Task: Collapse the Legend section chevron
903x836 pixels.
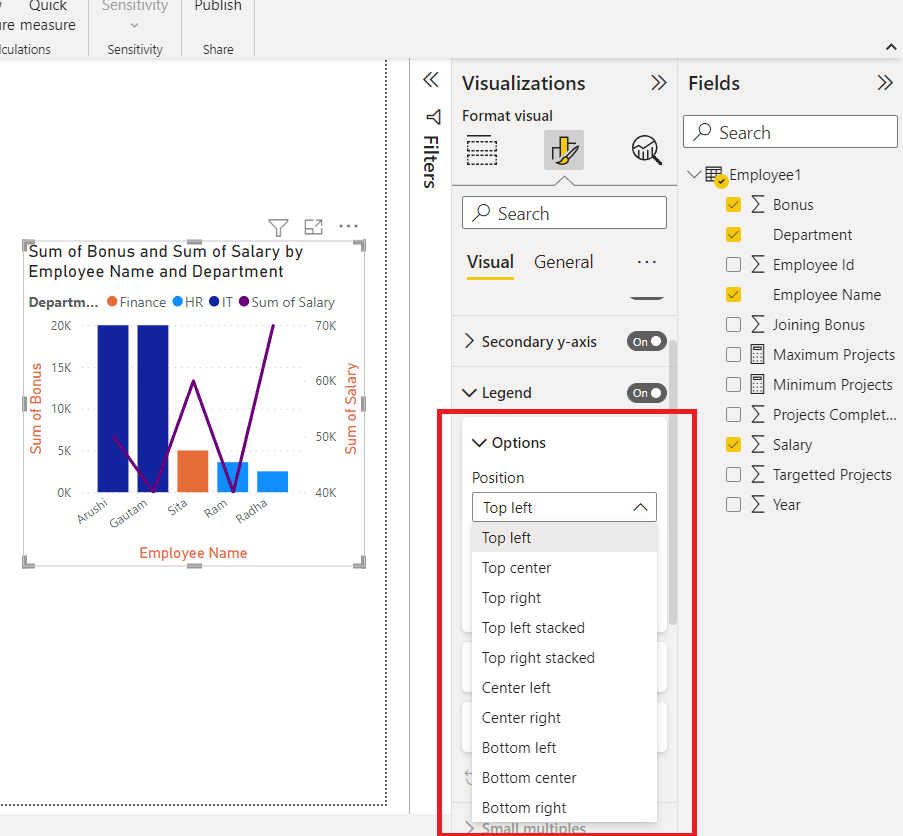Action: pos(469,393)
